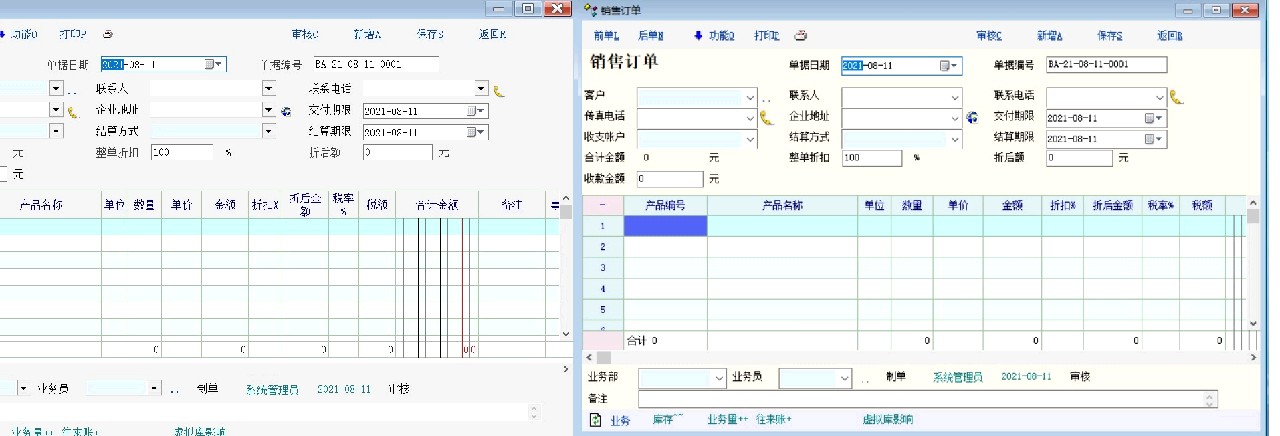
Task: Expand the 客户 dropdown in right window
Action: pos(750,98)
